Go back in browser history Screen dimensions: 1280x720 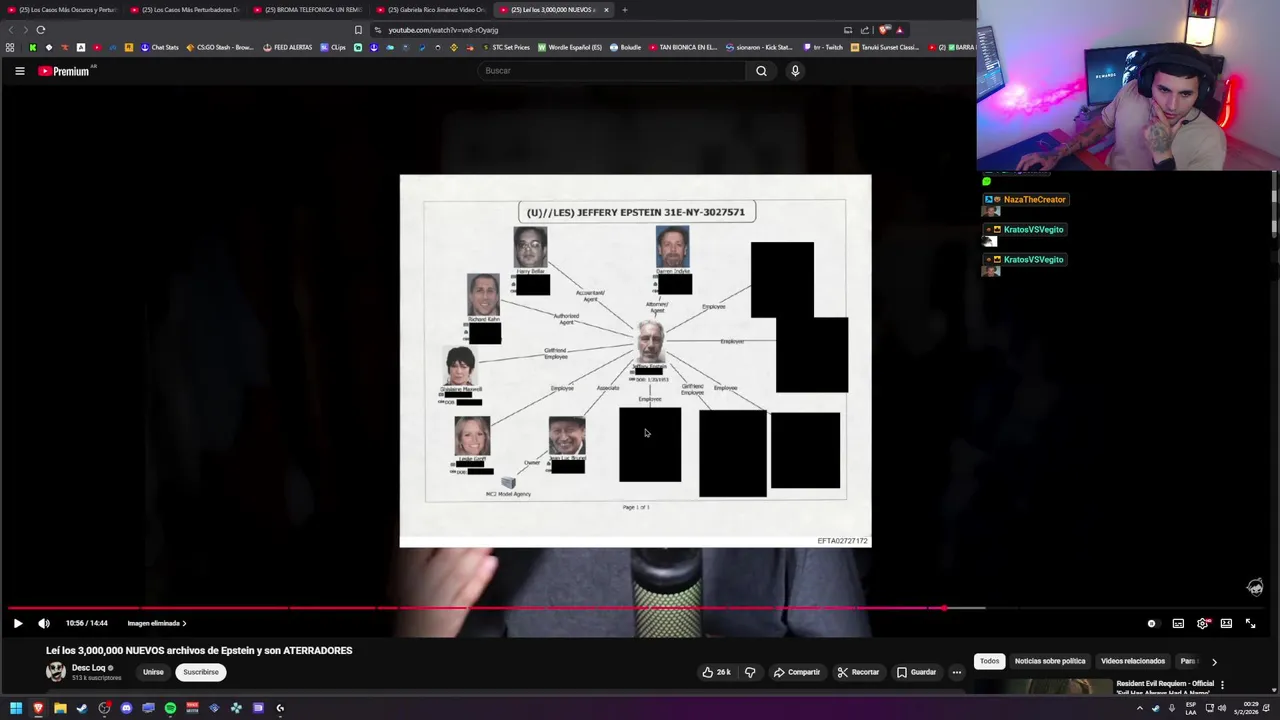[11, 30]
